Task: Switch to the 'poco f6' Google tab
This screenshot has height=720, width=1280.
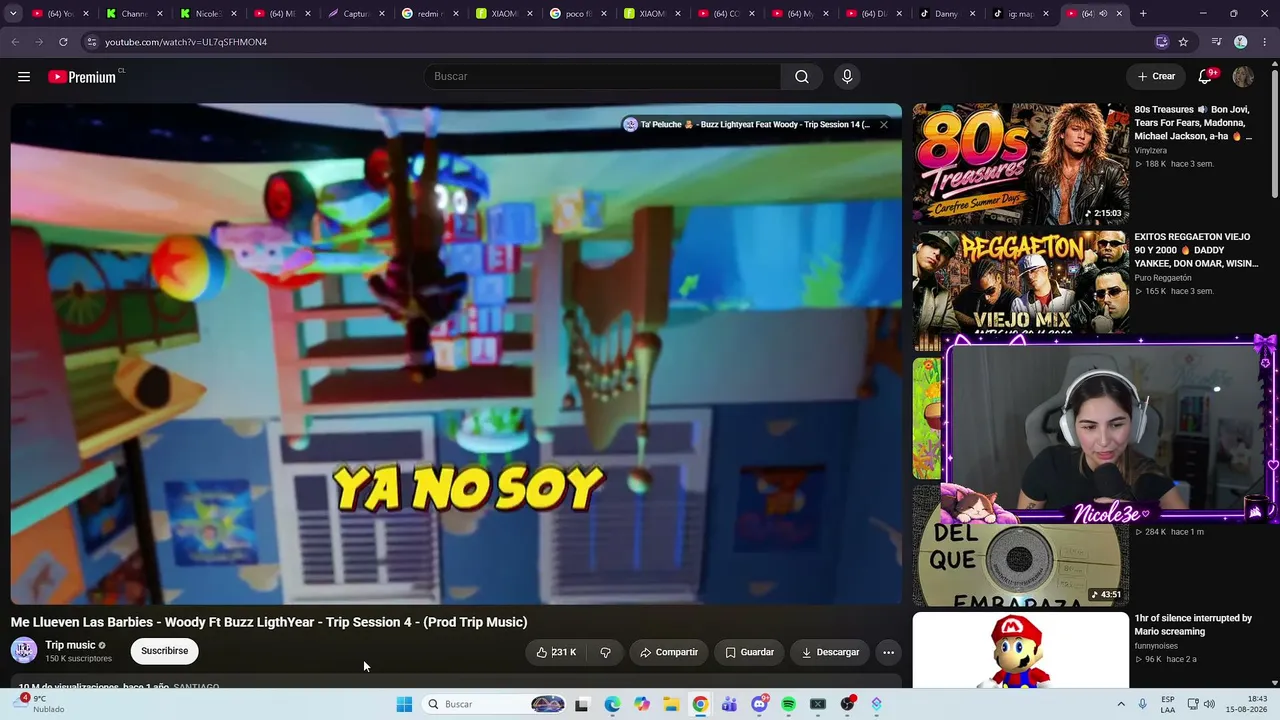Action: tap(578, 14)
